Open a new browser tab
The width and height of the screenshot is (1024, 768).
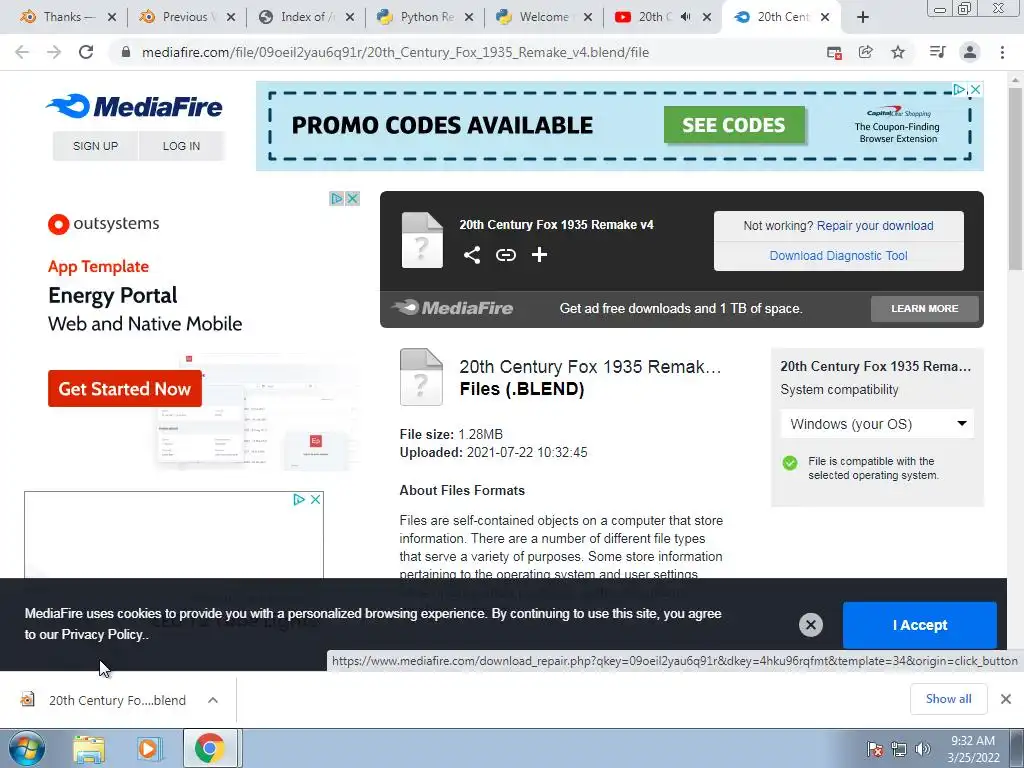[x=863, y=17]
